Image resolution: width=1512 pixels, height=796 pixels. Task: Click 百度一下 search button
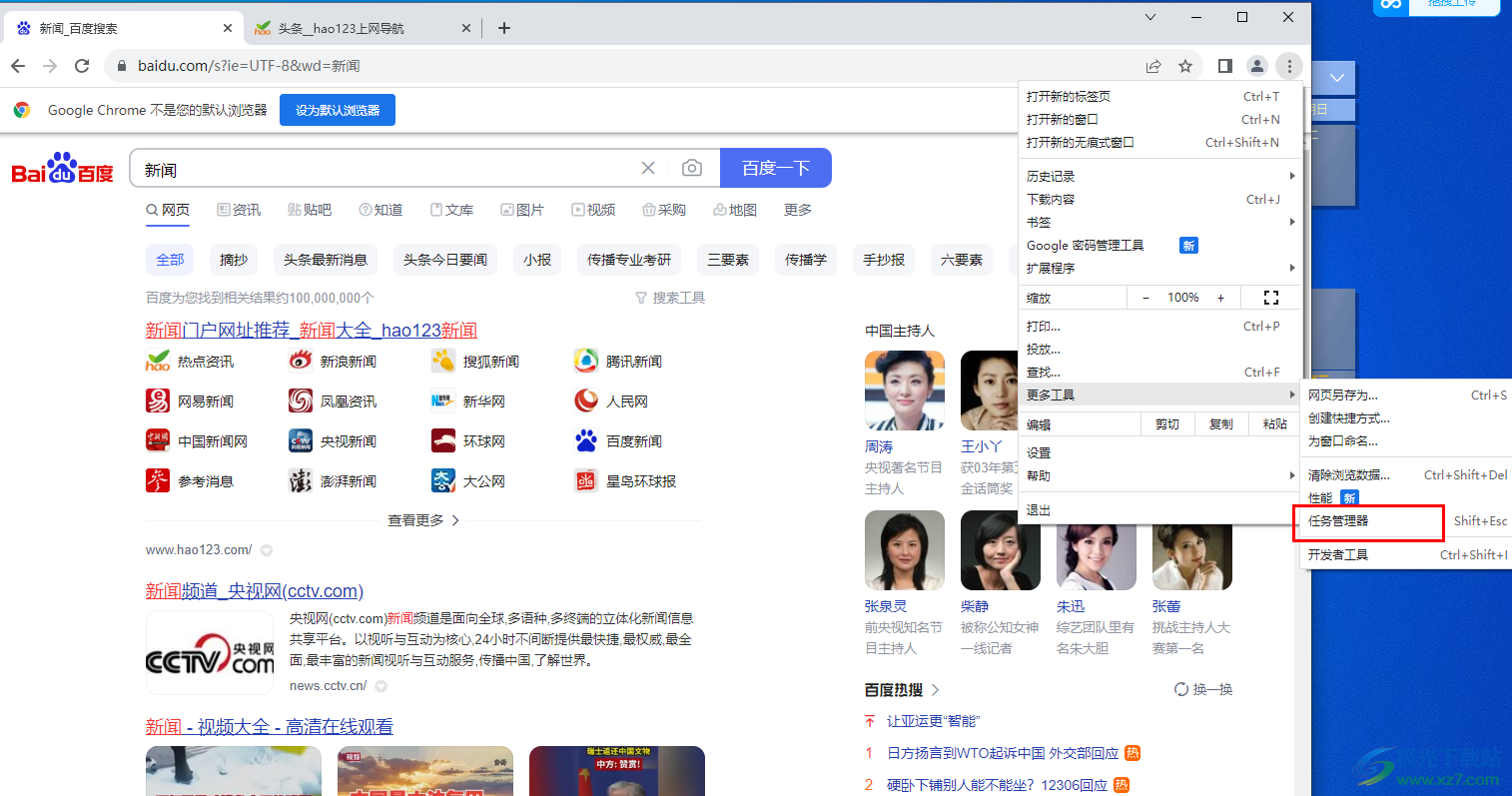[776, 168]
